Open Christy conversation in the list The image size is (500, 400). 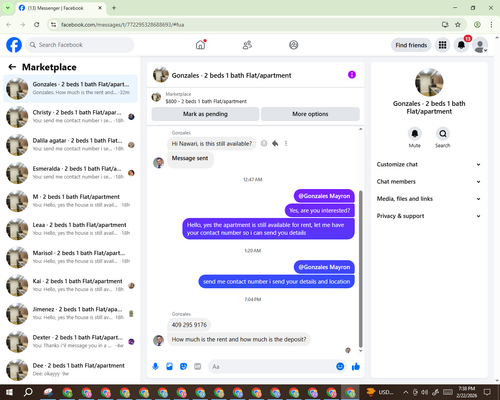coord(70,117)
